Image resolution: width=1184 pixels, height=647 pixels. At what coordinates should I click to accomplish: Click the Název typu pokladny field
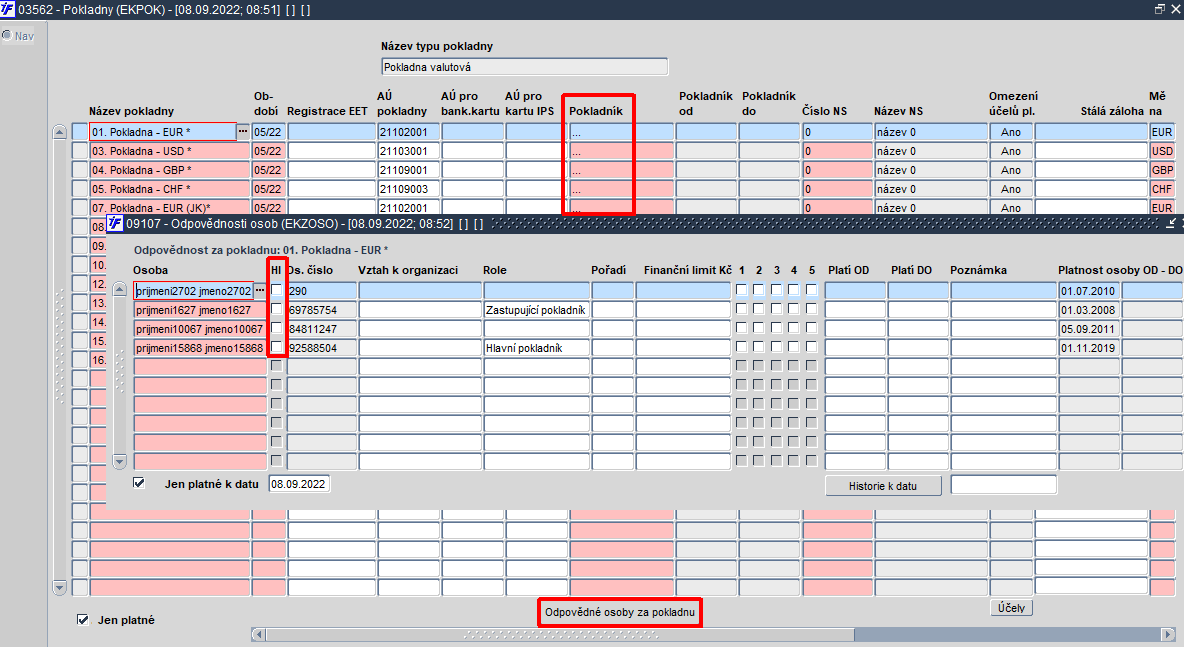point(525,67)
